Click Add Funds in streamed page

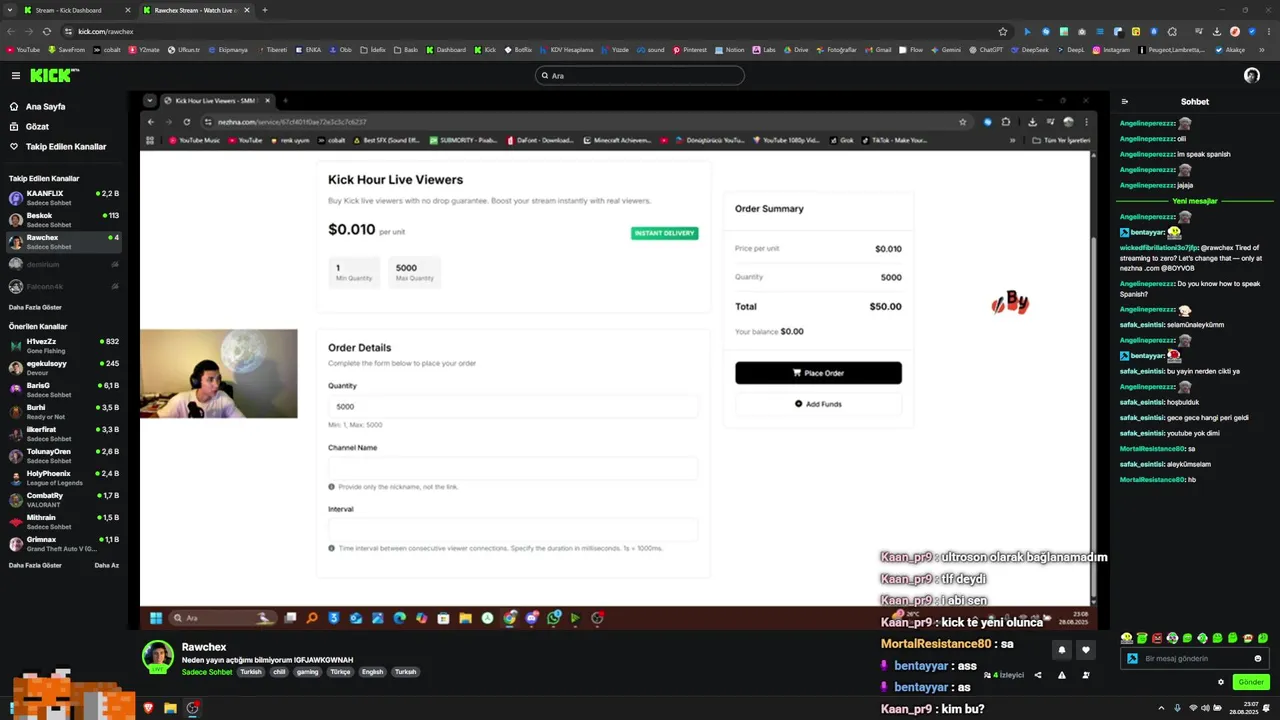click(x=818, y=404)
